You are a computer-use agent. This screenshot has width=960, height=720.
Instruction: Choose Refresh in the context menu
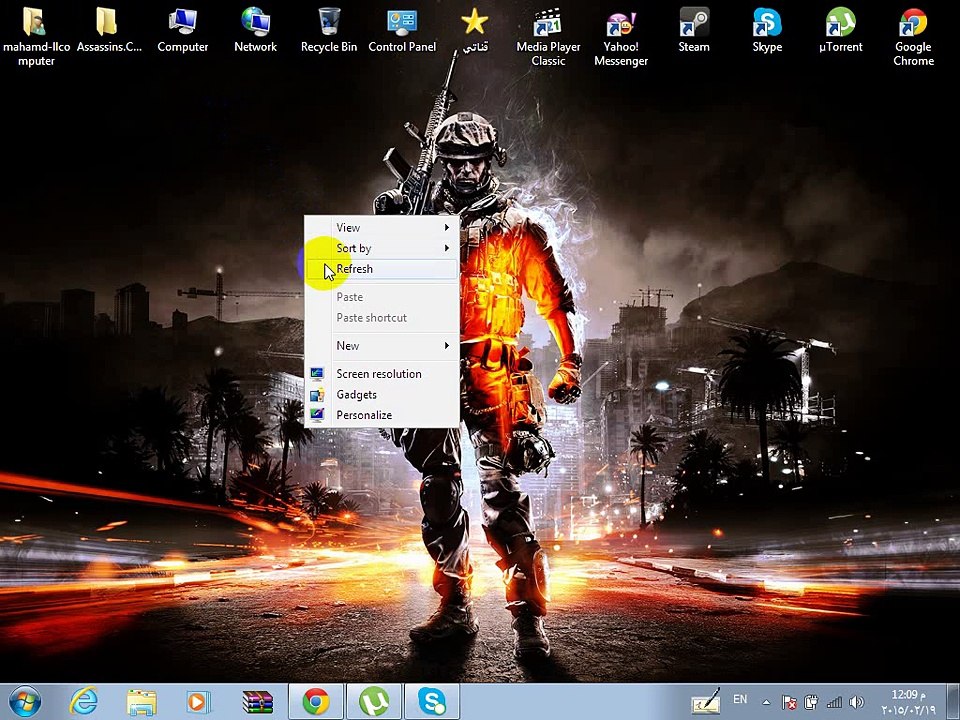point(381,269)
